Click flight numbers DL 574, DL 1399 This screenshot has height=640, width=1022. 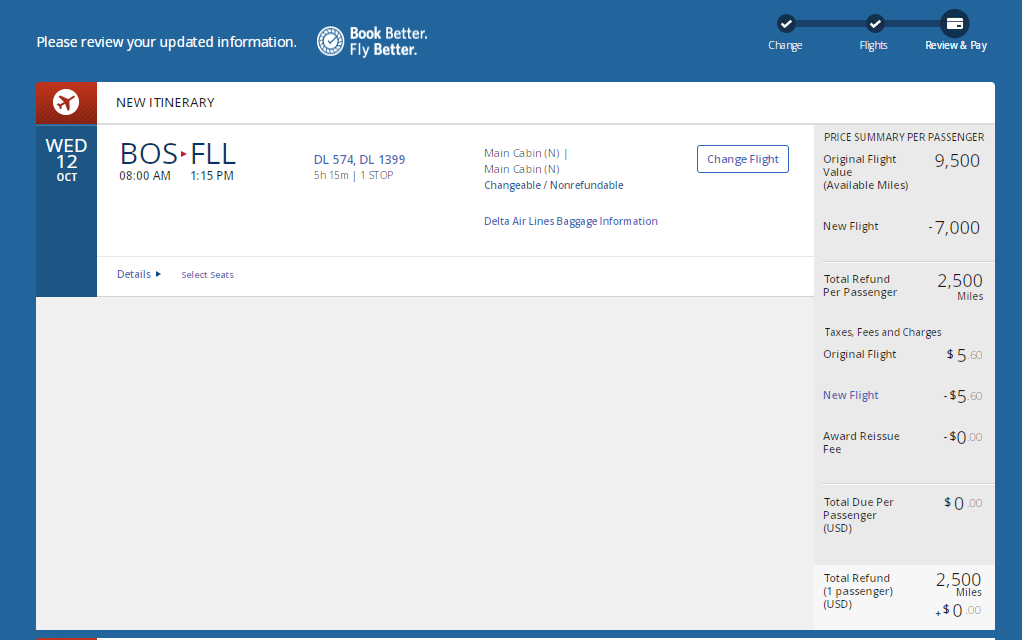[x=359, y=160]
